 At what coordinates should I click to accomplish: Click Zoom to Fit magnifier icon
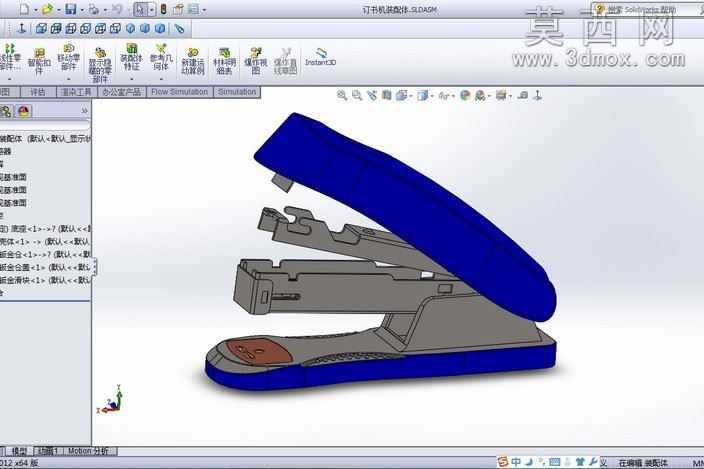[x=342, y=95]
